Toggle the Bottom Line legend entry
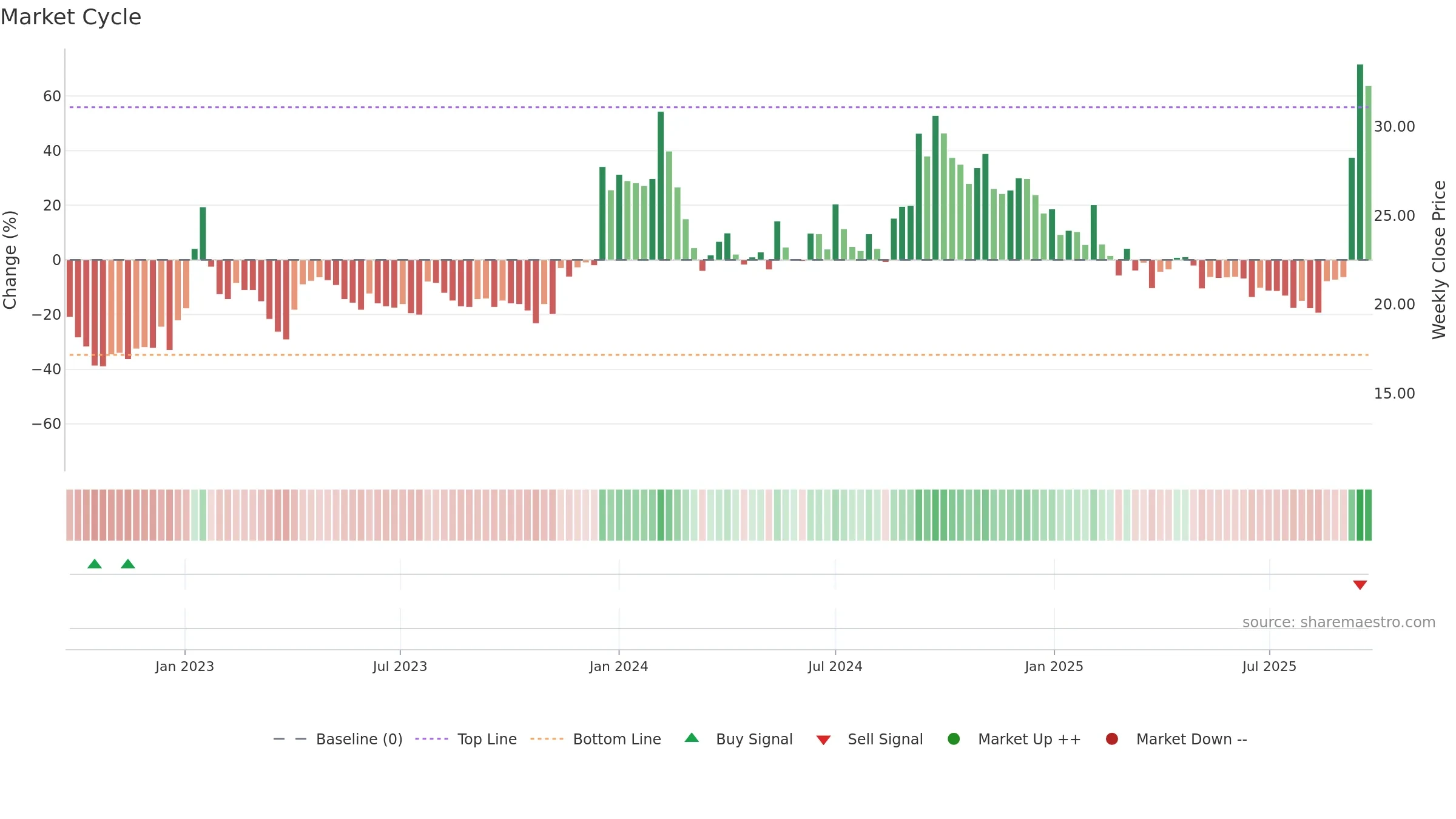The image size is (1456, 819). tap(596, 739)
